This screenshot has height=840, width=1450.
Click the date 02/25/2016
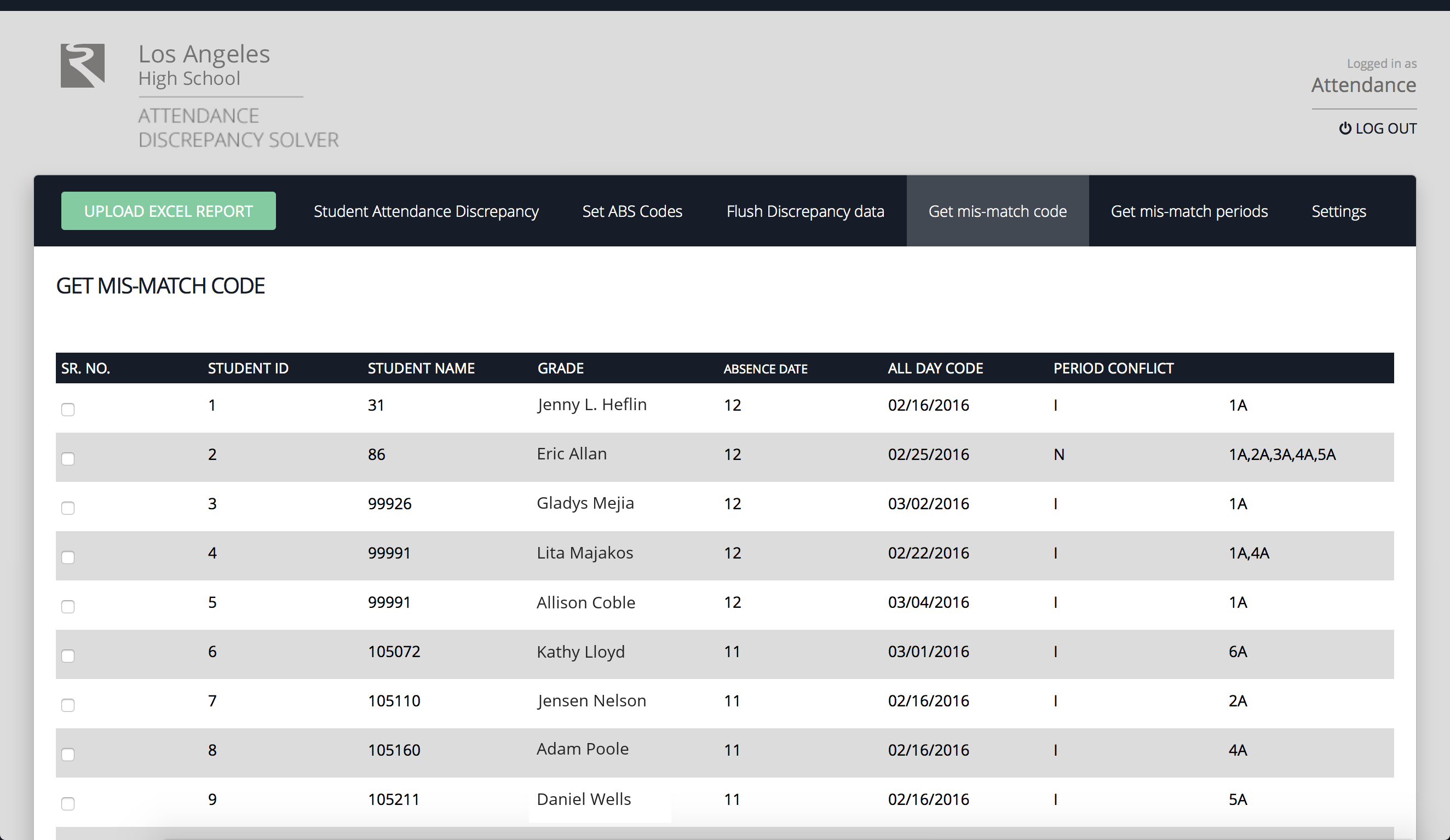point(928,454)
